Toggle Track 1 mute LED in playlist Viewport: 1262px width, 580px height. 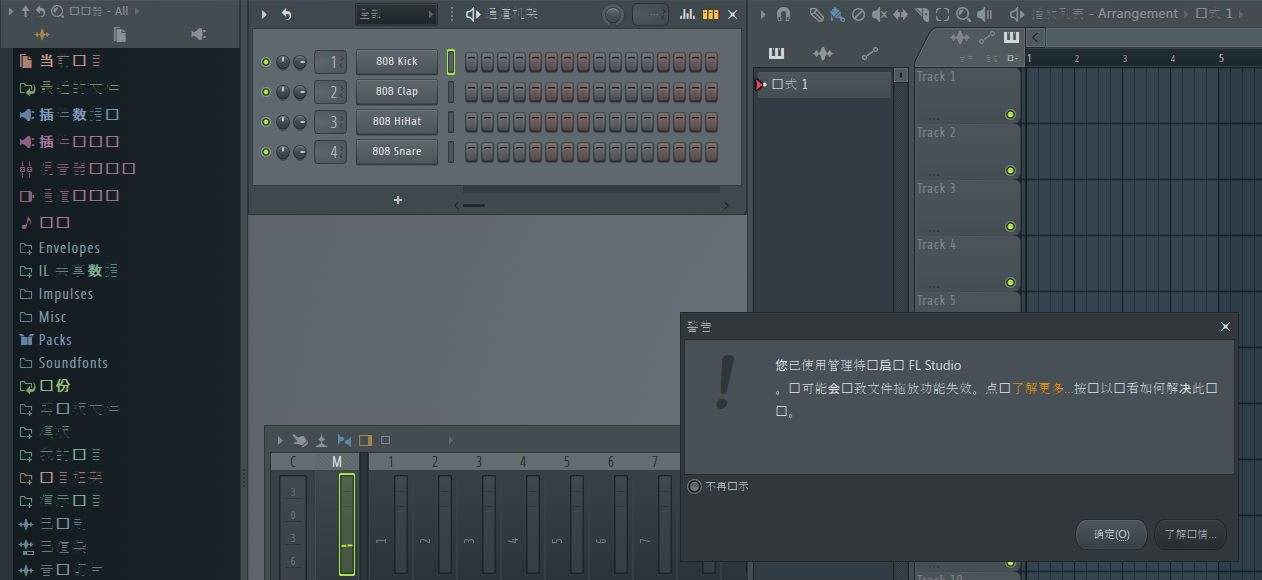coord(1010,115)
